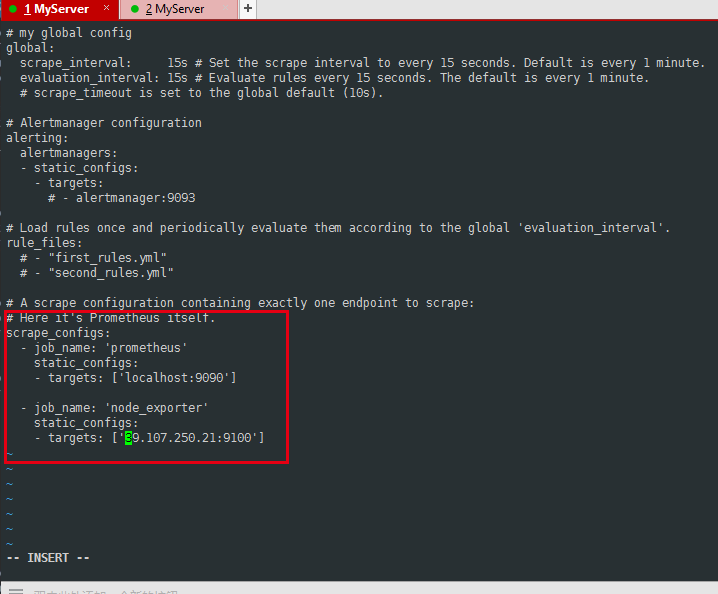Image resolution: width=718 pixels, height=594 pixels.
Task: Click the '-- INSERT --' mode indicator
Action: [48, 558]
